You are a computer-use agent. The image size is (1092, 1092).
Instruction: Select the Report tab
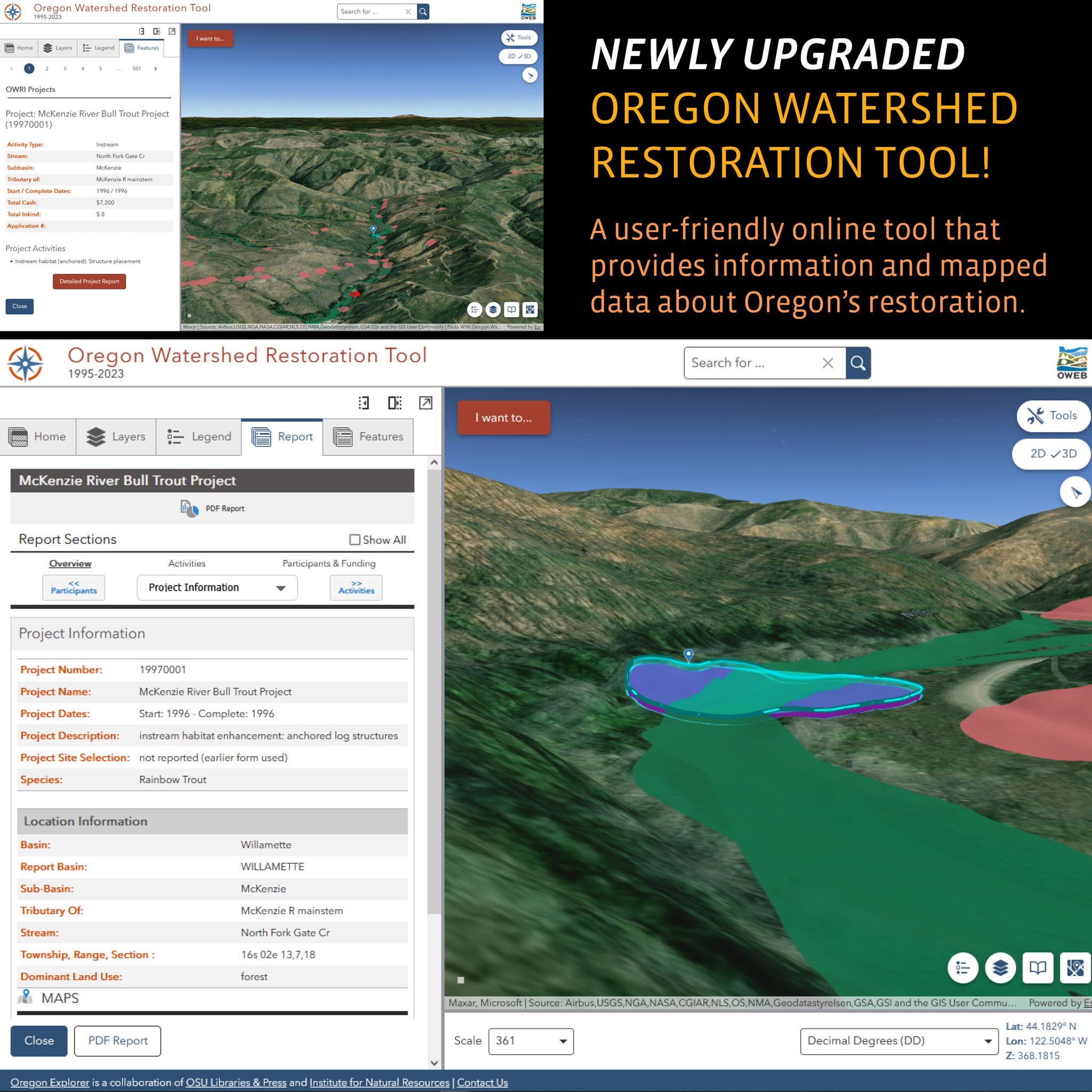282,436
